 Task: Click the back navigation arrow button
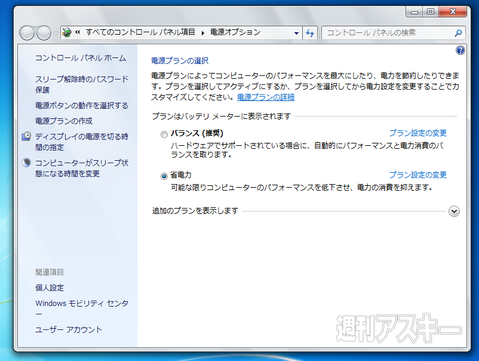pos(27,33)
